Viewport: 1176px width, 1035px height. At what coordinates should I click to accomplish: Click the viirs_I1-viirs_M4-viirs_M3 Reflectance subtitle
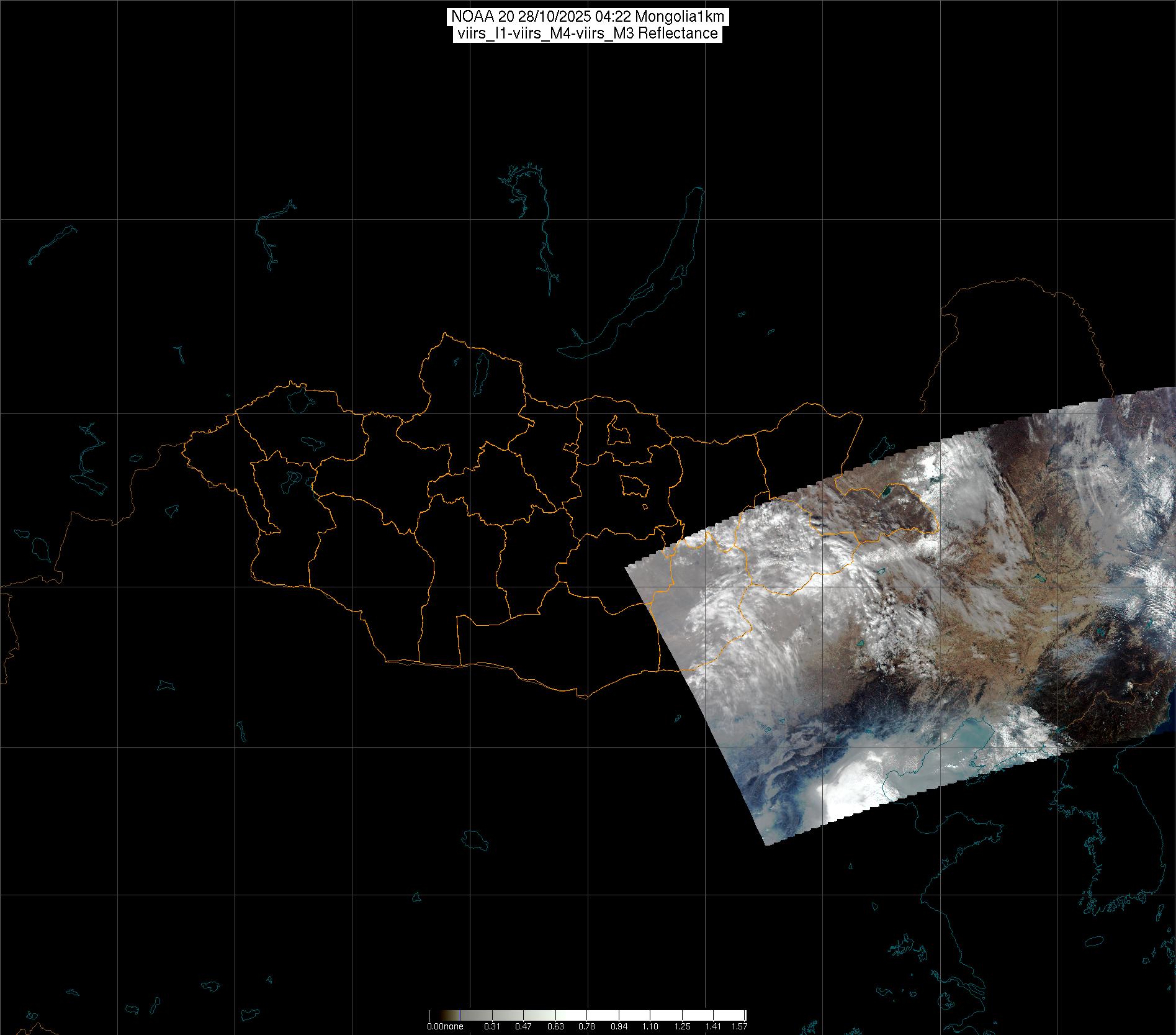click(x=587, y=34)
